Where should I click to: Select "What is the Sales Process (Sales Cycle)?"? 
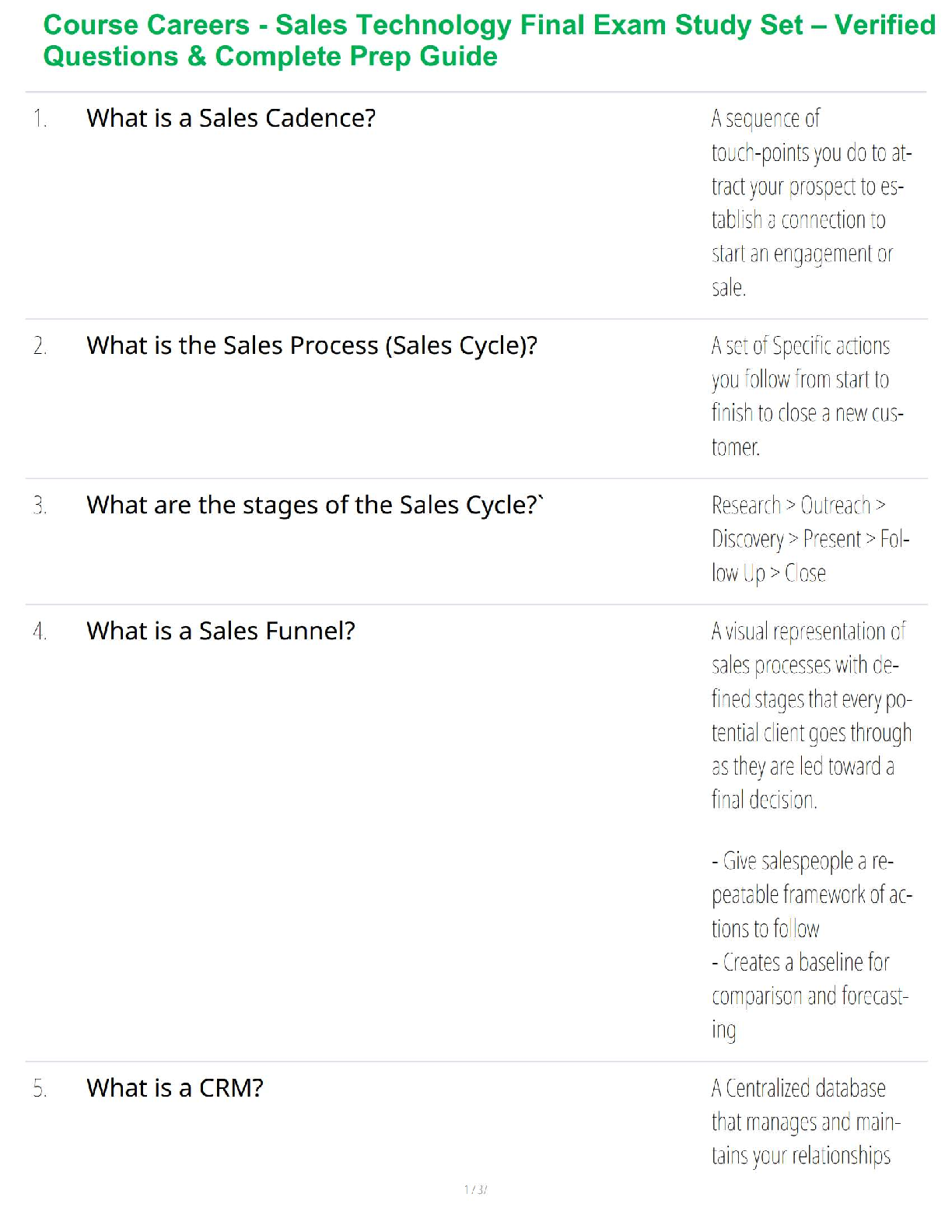[312, 345]
